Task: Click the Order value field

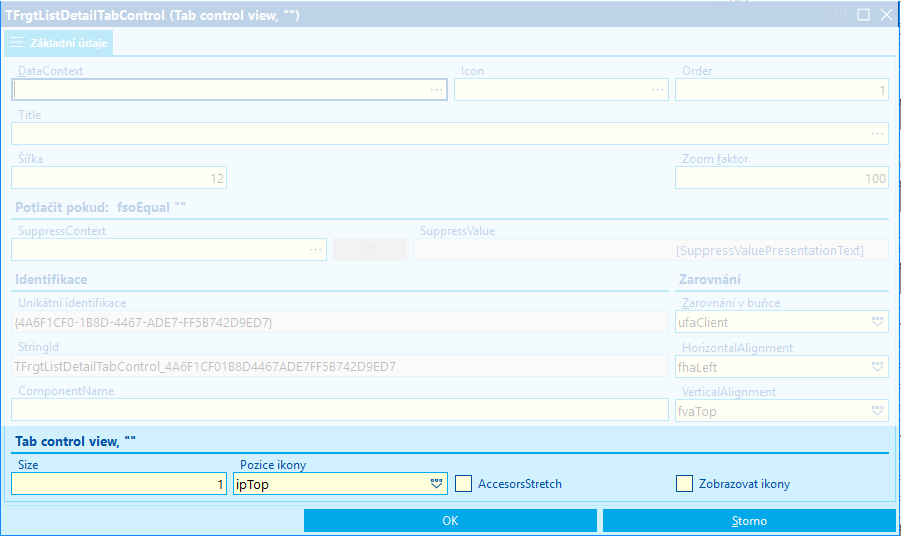Action: pyautogui.click(x=782, y=90)
